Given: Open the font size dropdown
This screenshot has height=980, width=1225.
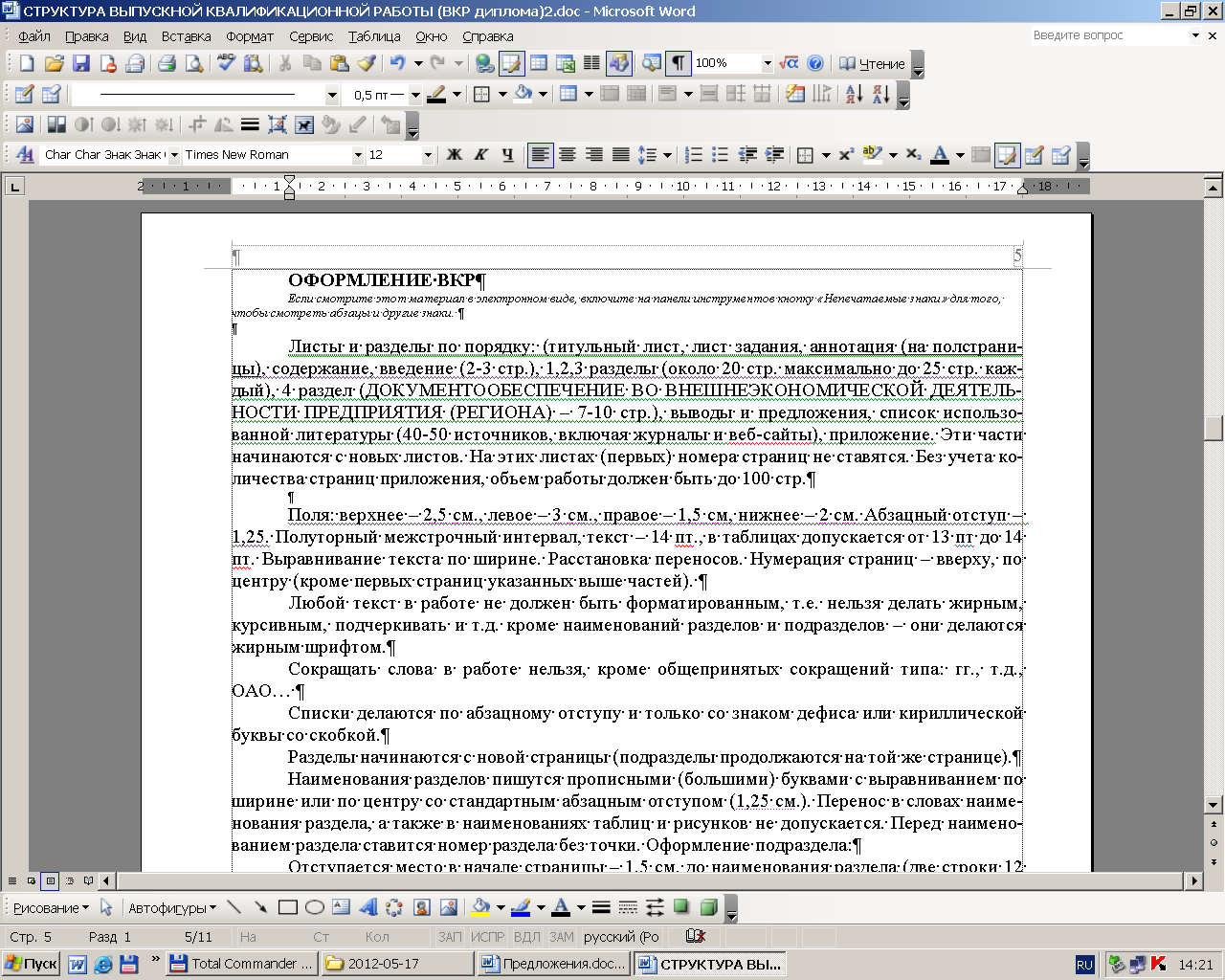Looking at the screenshot, I should (428, 155).
